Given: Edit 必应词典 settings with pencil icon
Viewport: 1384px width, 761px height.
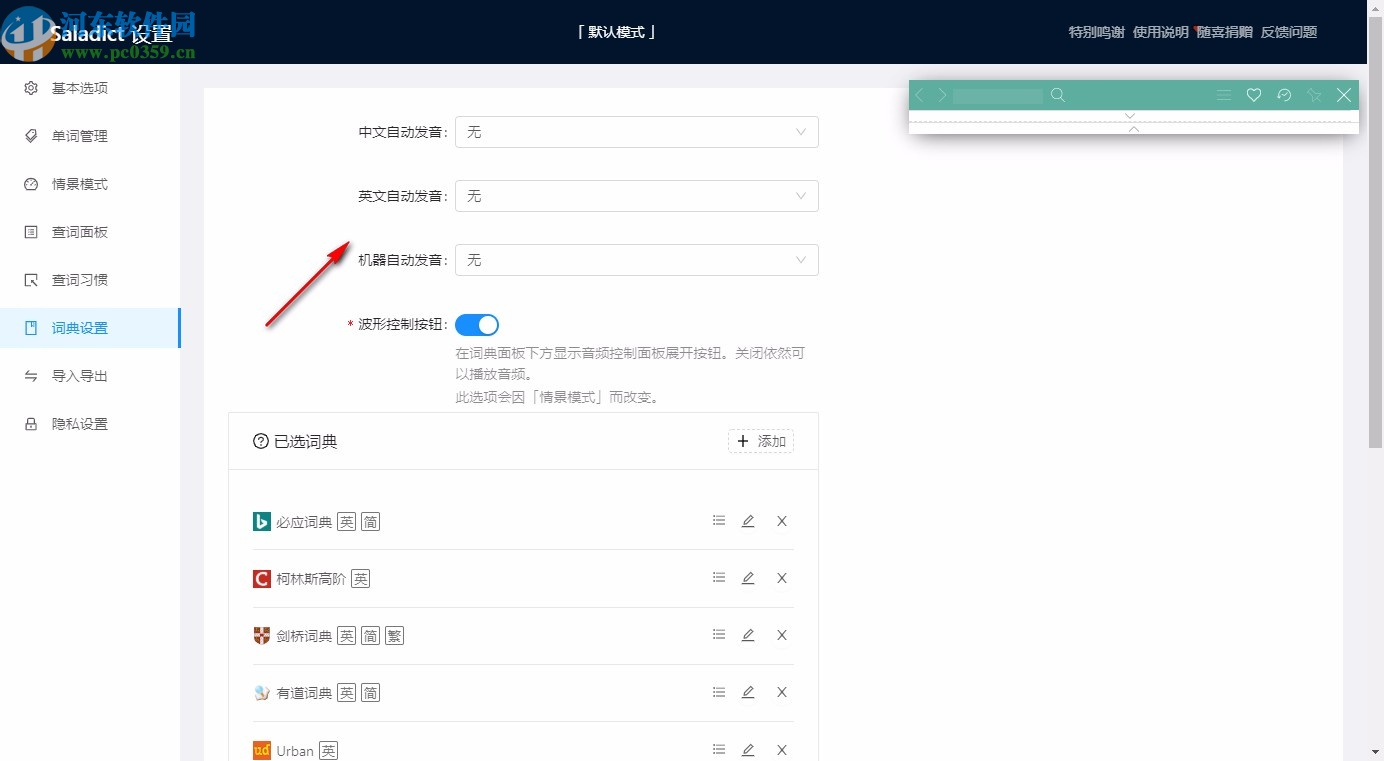Looking at the screenshot, I should [x=748, y=520].
